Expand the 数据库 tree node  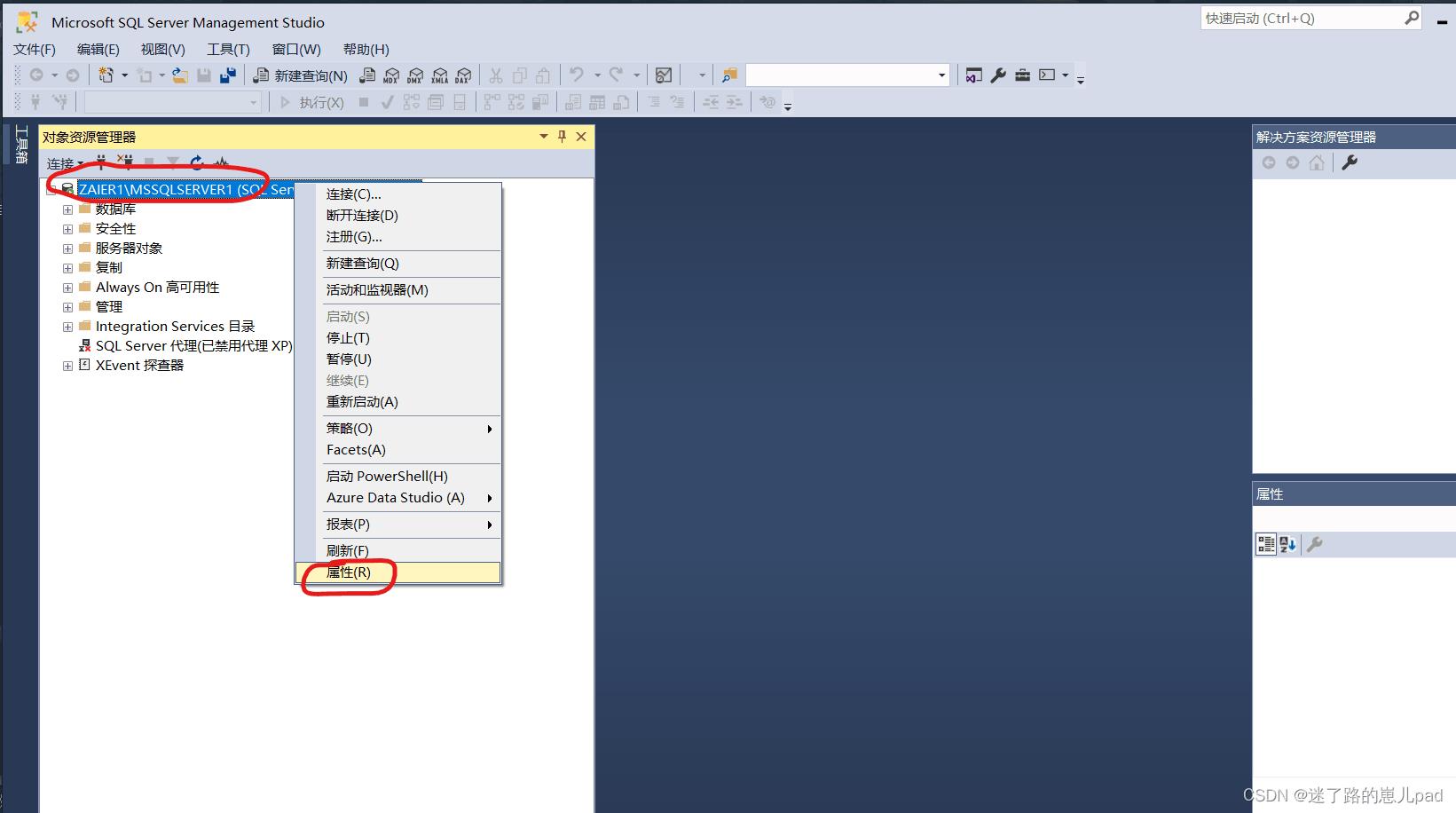pyautogui.click(x=67, y=209)
